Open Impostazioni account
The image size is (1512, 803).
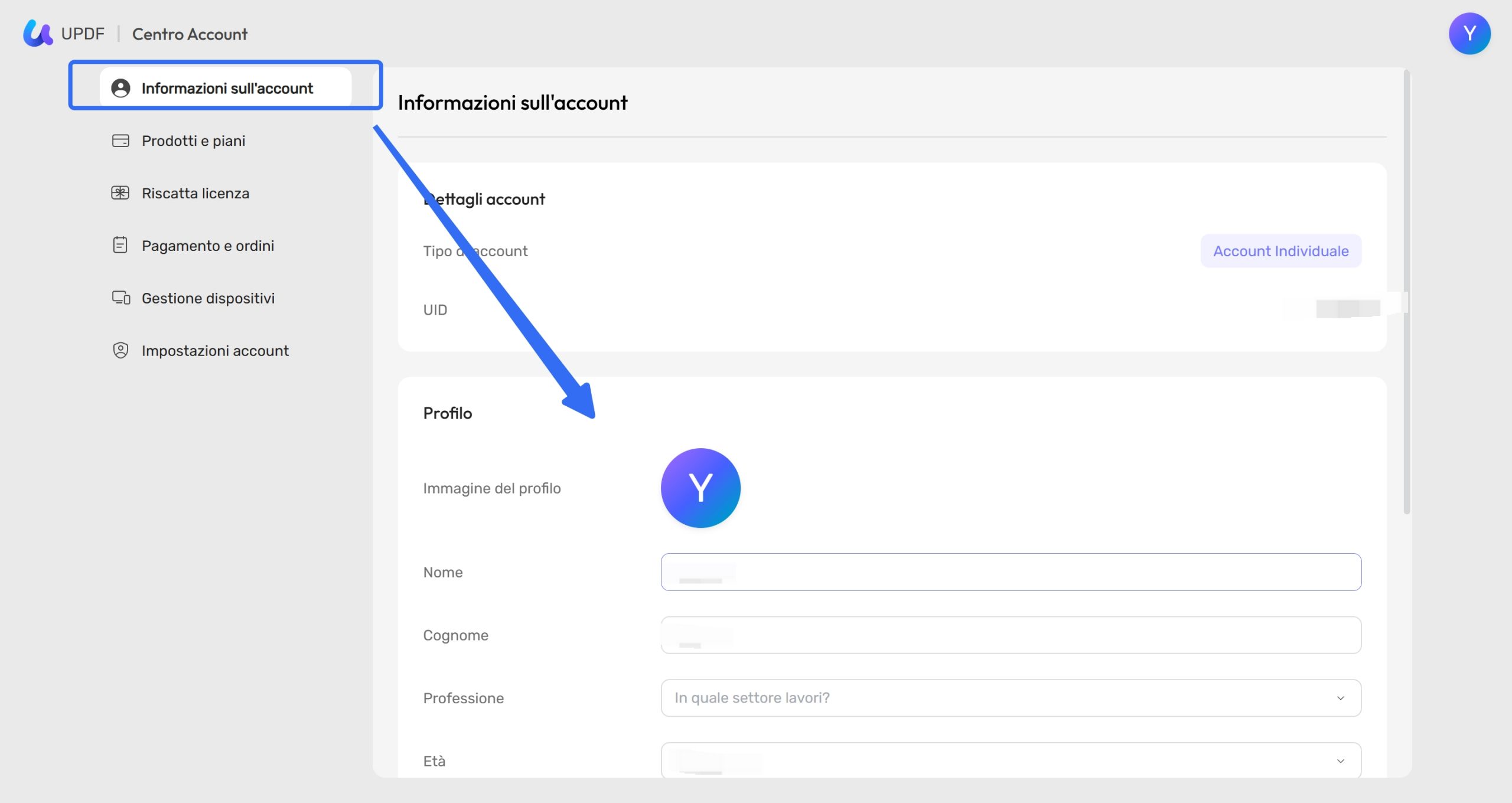pyautogui.click(x=215, y=351)
